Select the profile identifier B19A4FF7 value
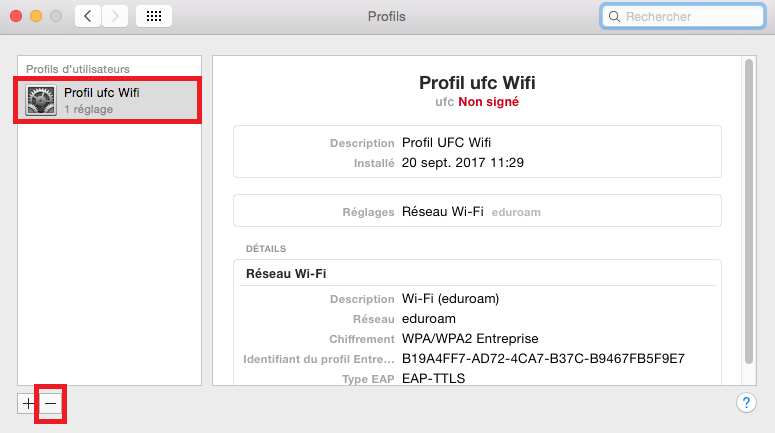The width and height of the screenshot is (775, 433). point(543,358)
